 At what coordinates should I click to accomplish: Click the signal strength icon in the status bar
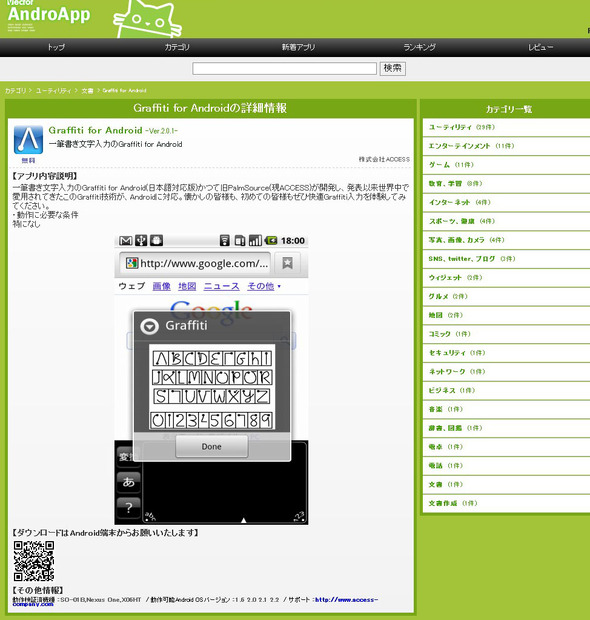[255, 240]
